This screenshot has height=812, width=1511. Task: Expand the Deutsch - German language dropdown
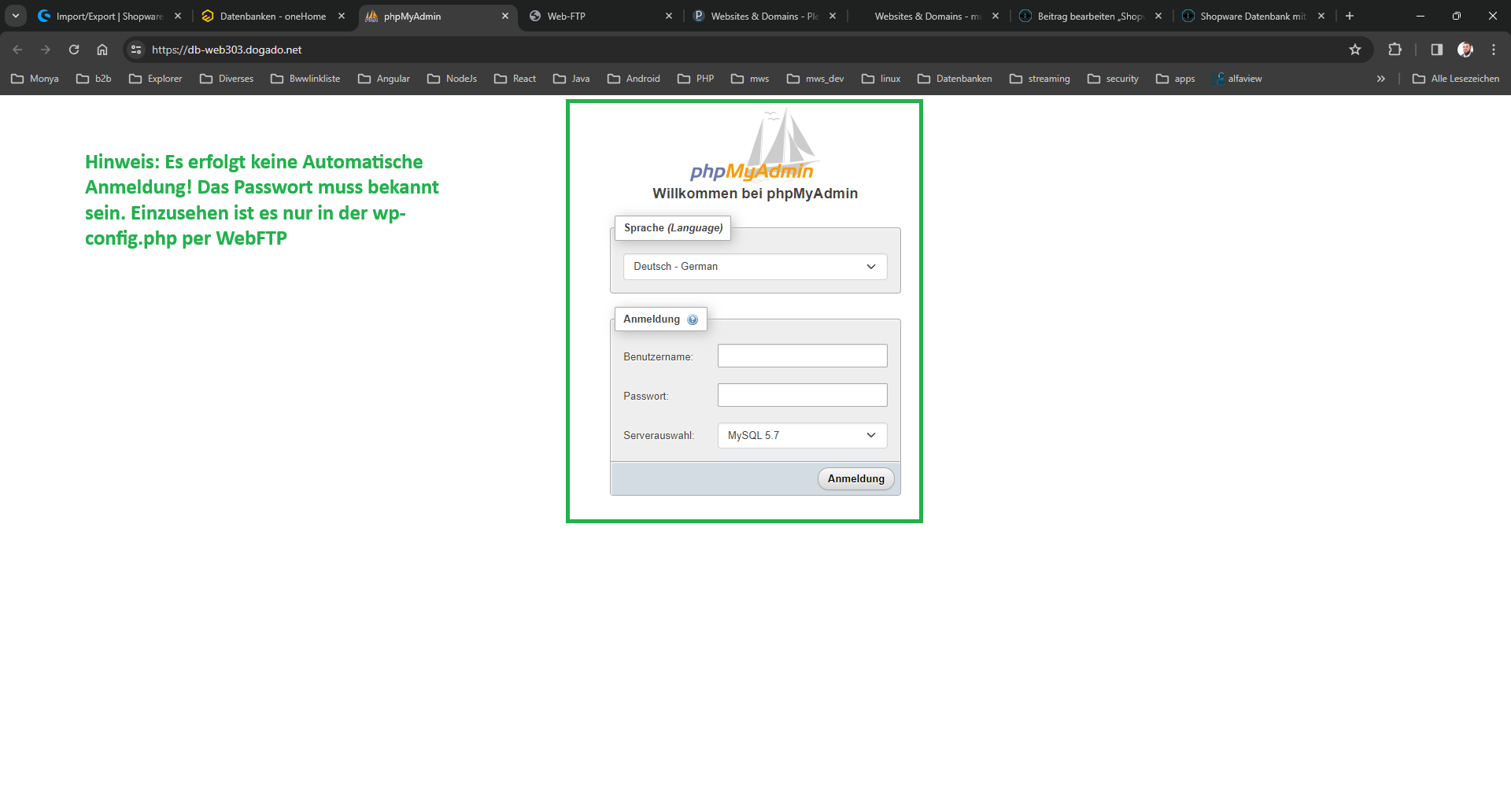click(755, 267)
